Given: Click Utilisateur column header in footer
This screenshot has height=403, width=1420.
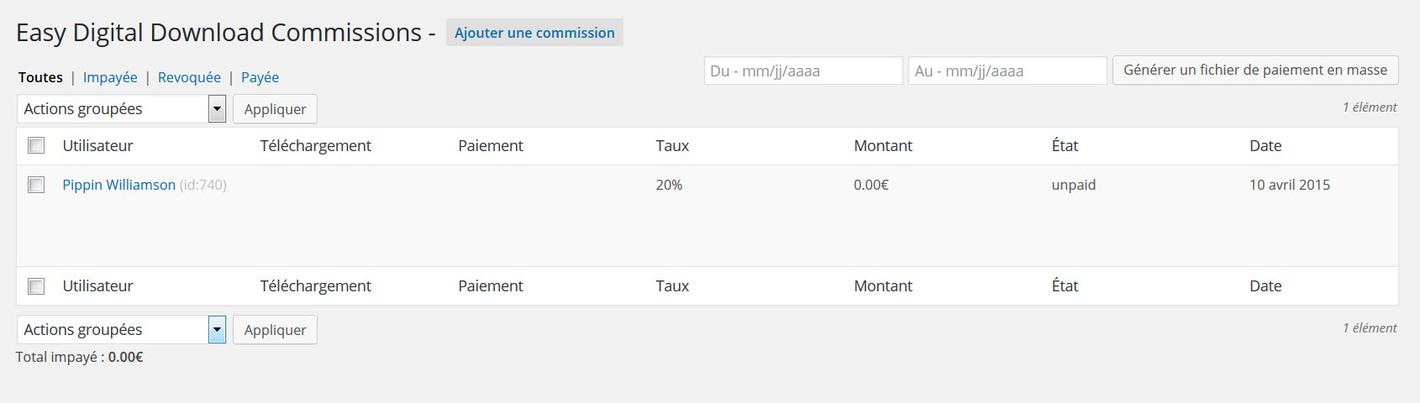Looking at the screenshot, I should pos(97,286).
